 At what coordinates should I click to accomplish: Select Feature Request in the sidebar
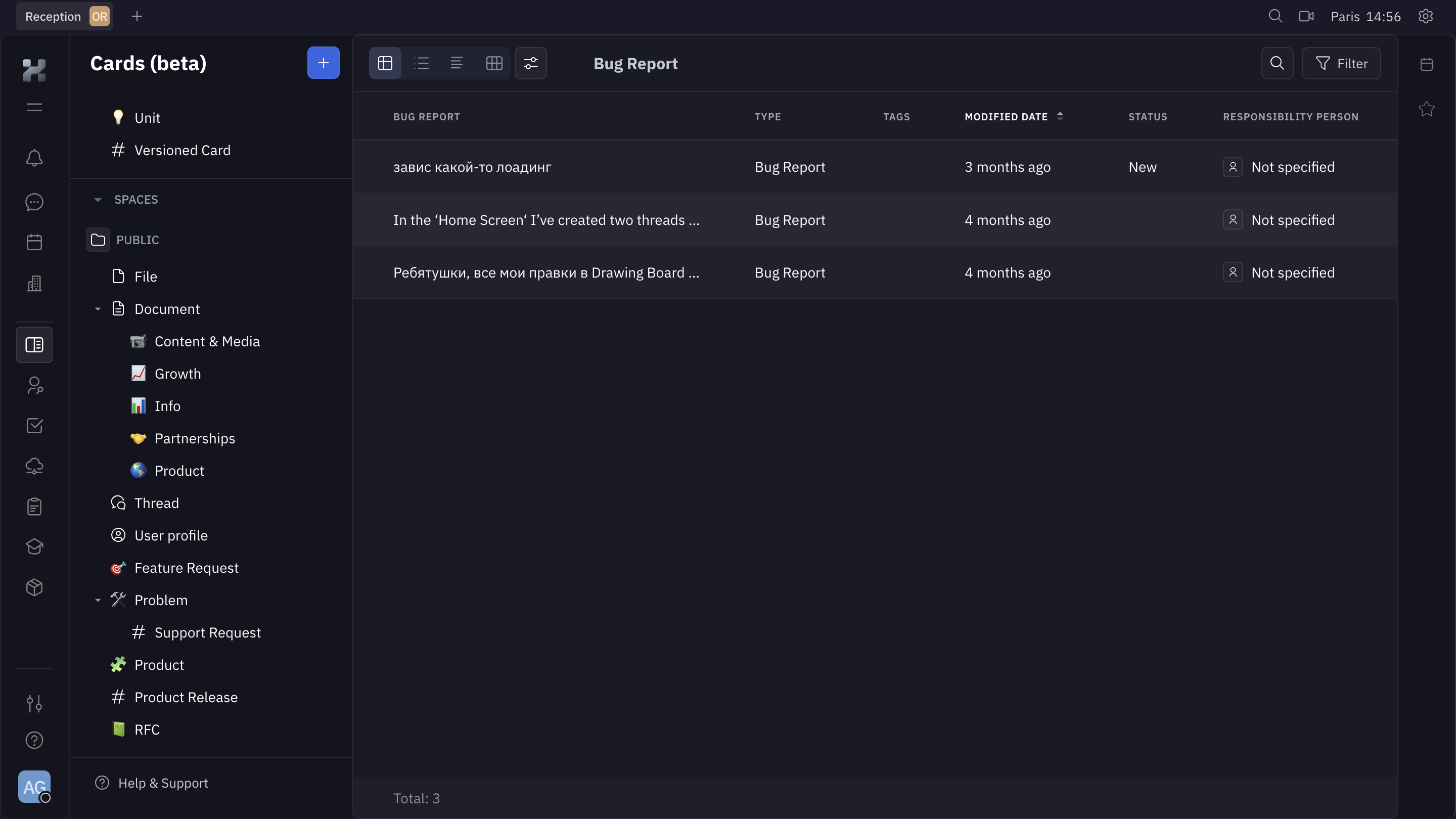tap(186, 568)
